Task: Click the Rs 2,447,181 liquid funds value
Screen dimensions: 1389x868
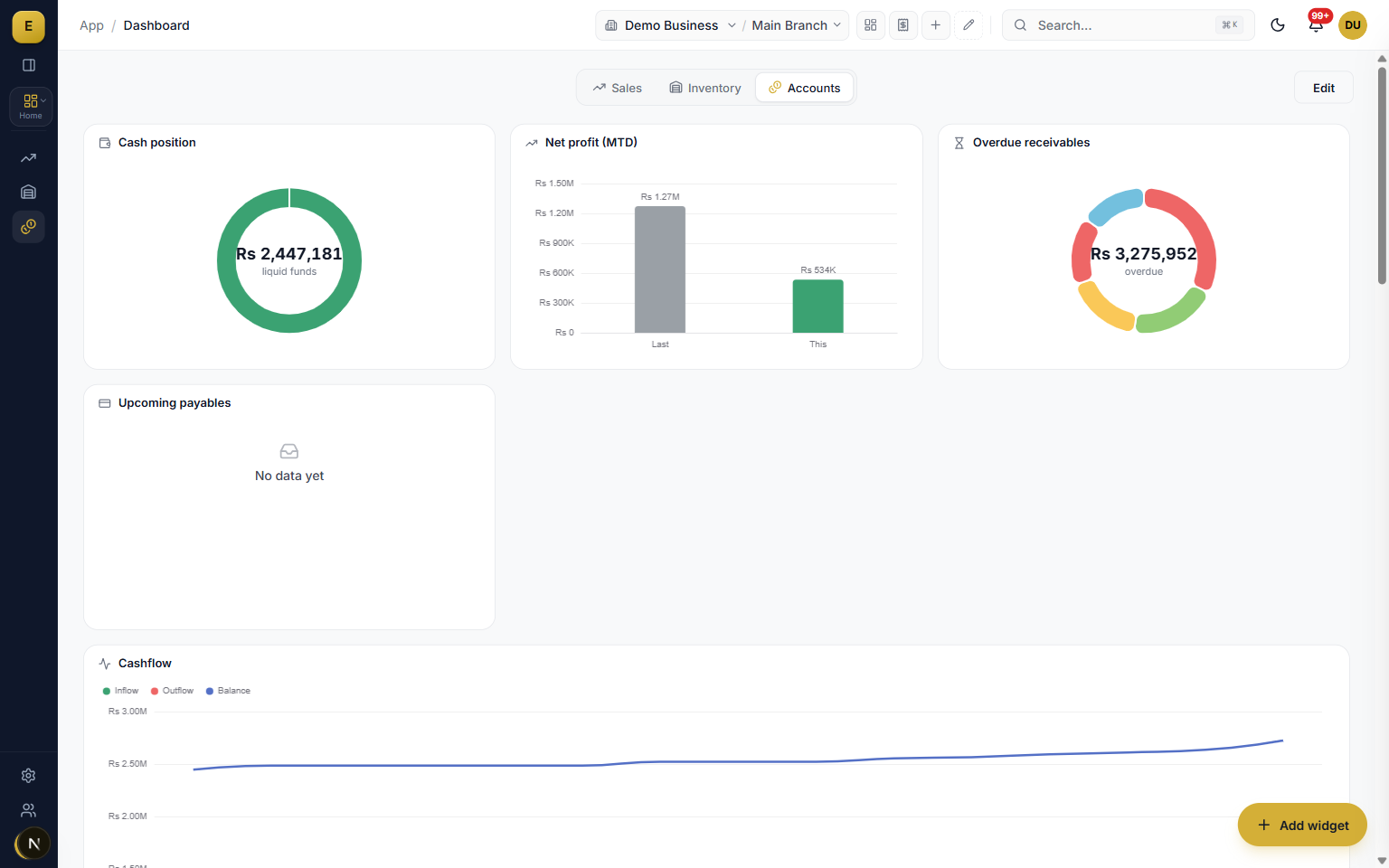Action: coord(289,254)
